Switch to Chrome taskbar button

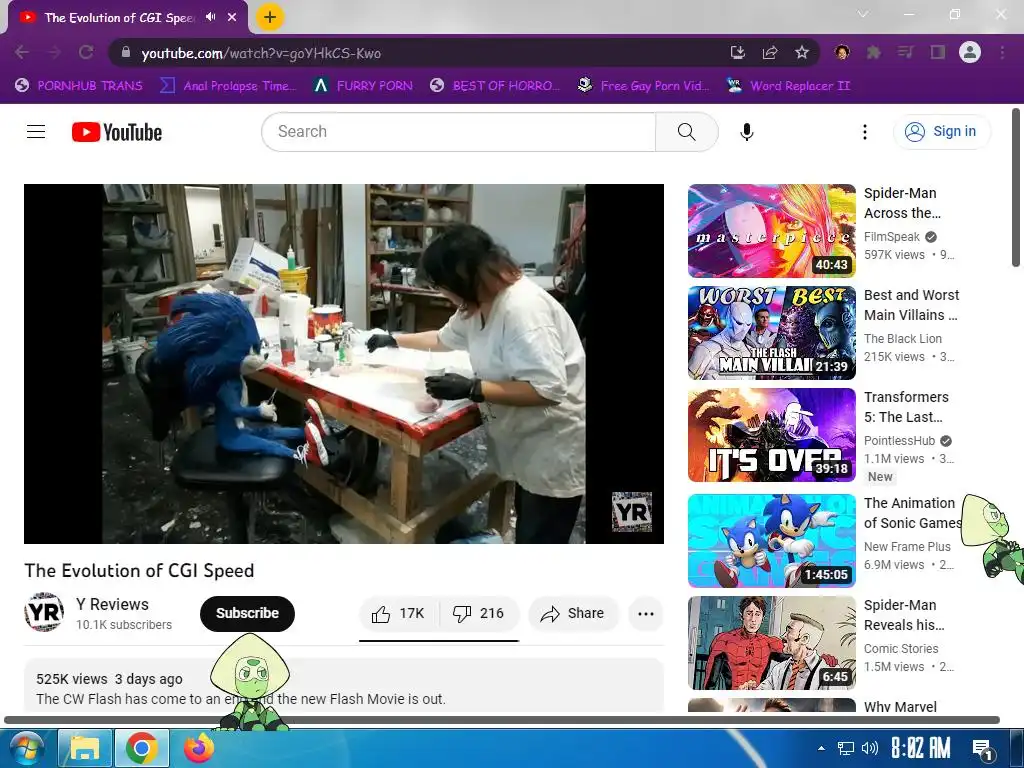(x=142, y=748)
